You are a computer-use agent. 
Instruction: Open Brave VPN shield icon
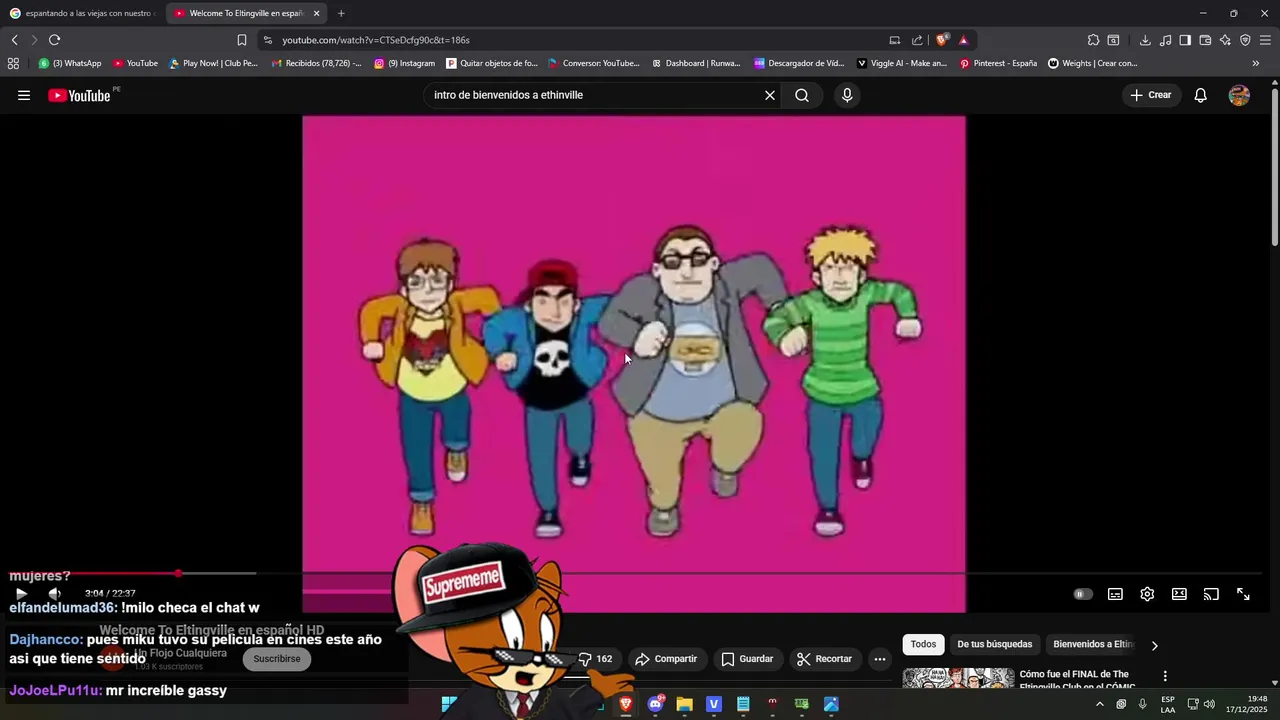pos(1245,40)
